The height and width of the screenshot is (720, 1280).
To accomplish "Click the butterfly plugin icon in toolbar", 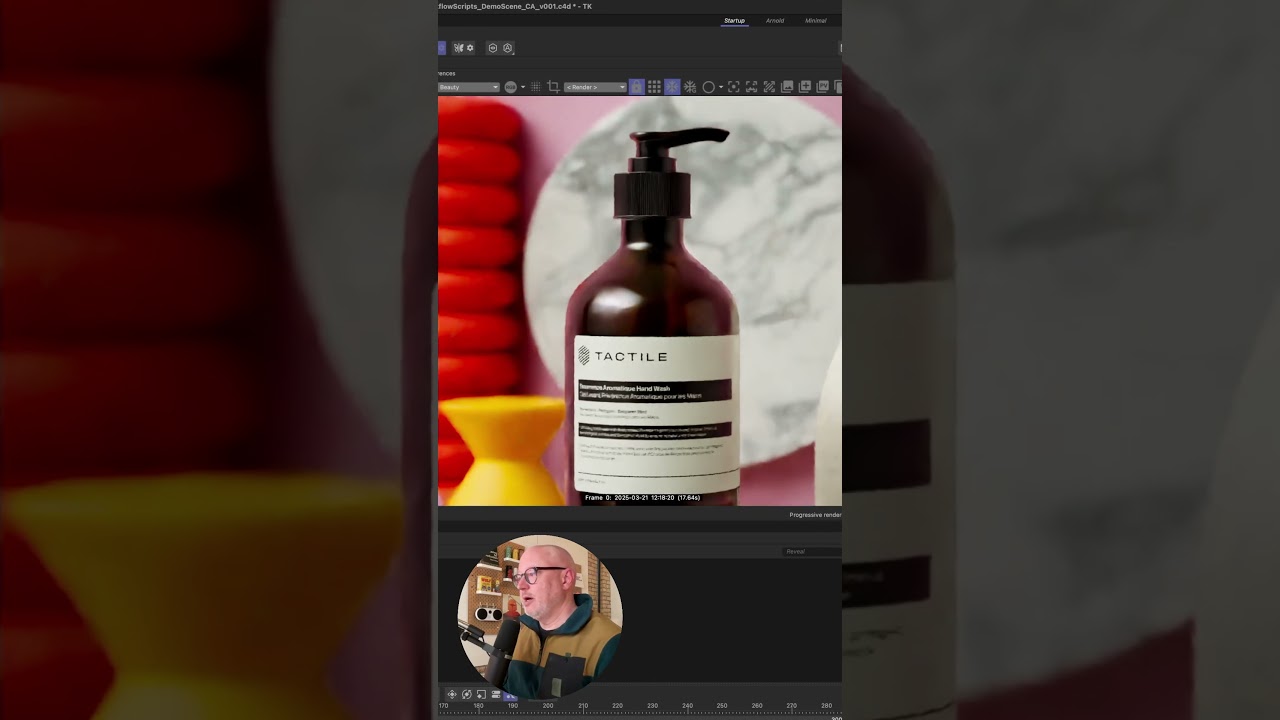I will tap(459, 48).
